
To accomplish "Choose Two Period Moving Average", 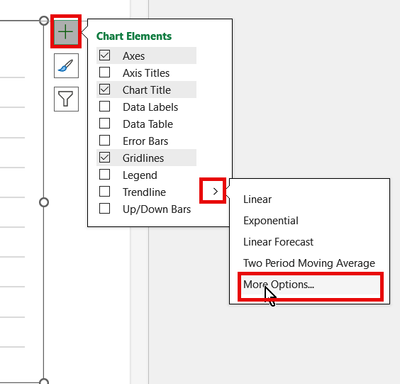I will 309,263.
